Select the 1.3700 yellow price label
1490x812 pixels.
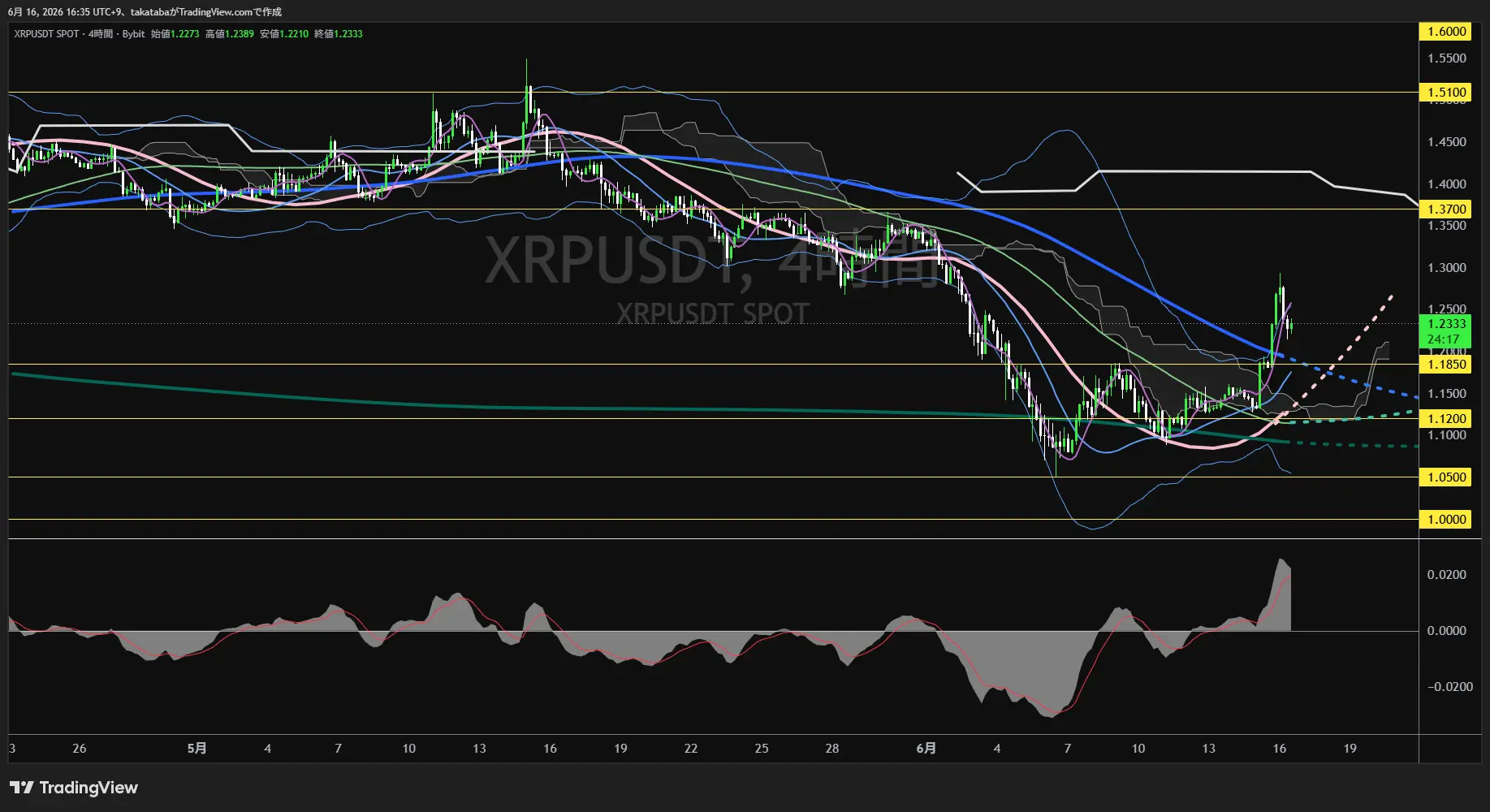(1445, 209)
